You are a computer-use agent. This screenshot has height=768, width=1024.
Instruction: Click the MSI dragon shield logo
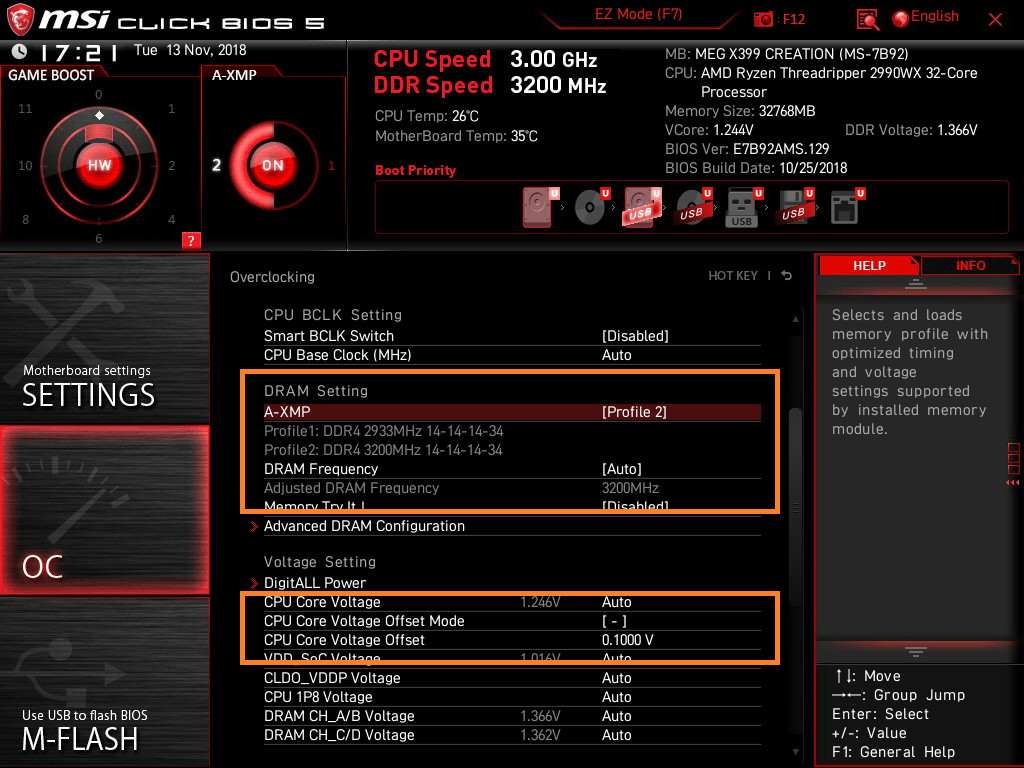pyautogui.click(x=20, y=20)
